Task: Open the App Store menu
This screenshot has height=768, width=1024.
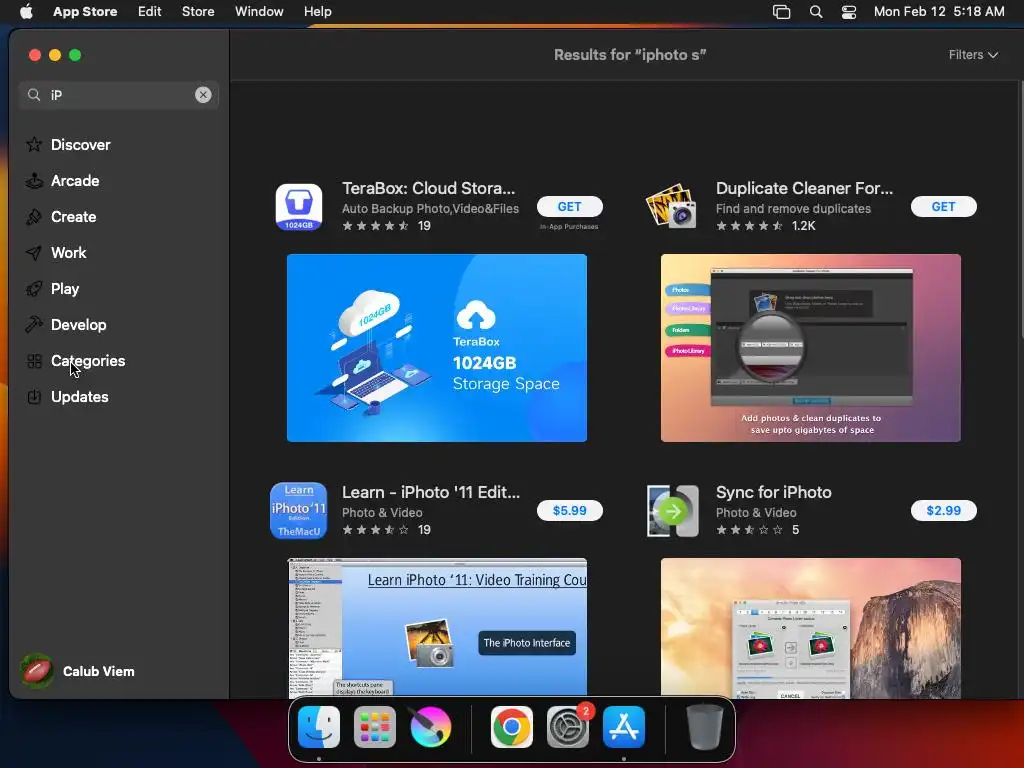Action: tap(85, 12)
